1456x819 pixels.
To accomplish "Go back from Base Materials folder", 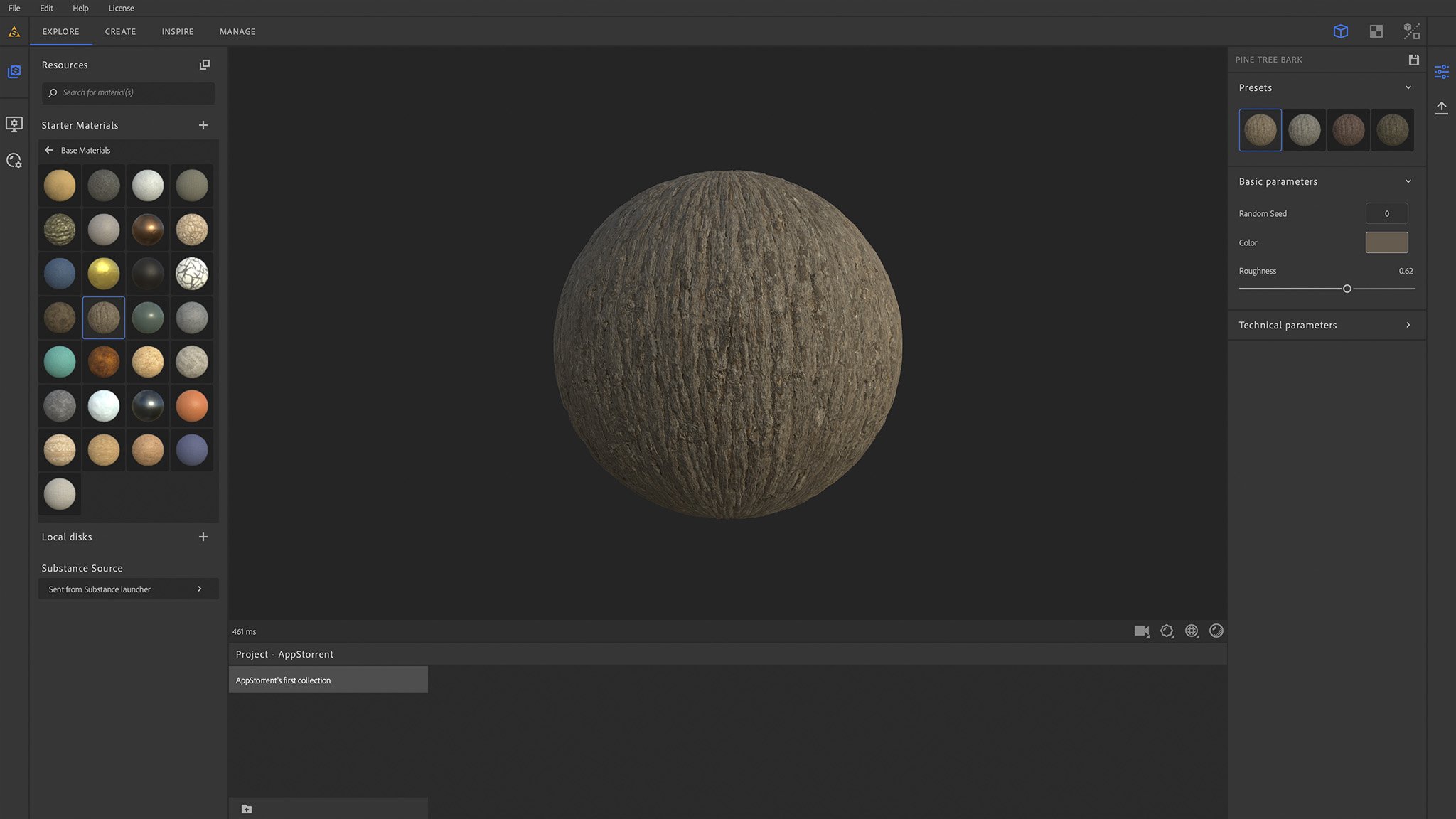I will [49, 150].
